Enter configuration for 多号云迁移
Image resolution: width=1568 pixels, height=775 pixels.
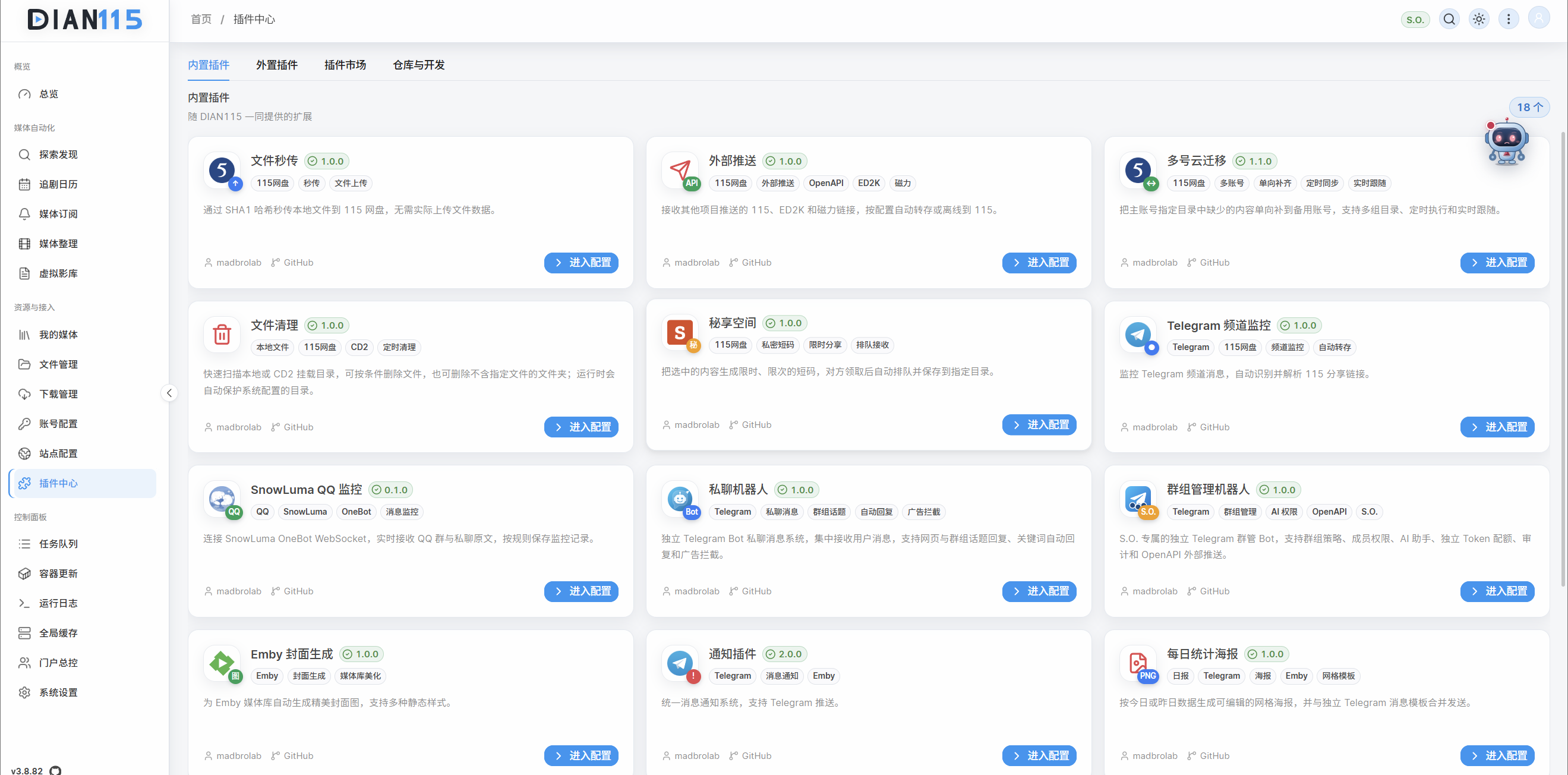1497,262
